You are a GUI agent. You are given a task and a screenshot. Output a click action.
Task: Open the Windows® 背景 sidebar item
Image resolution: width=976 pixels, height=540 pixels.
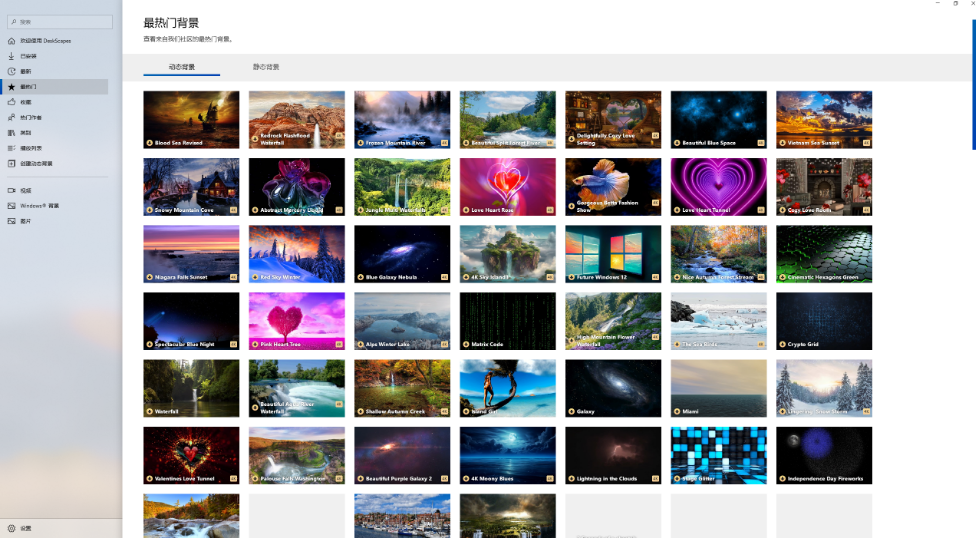(x=40, y=206)
